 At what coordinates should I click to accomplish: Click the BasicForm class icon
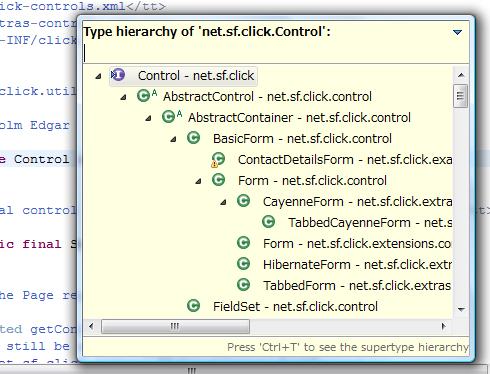click(x=193, y=138)
